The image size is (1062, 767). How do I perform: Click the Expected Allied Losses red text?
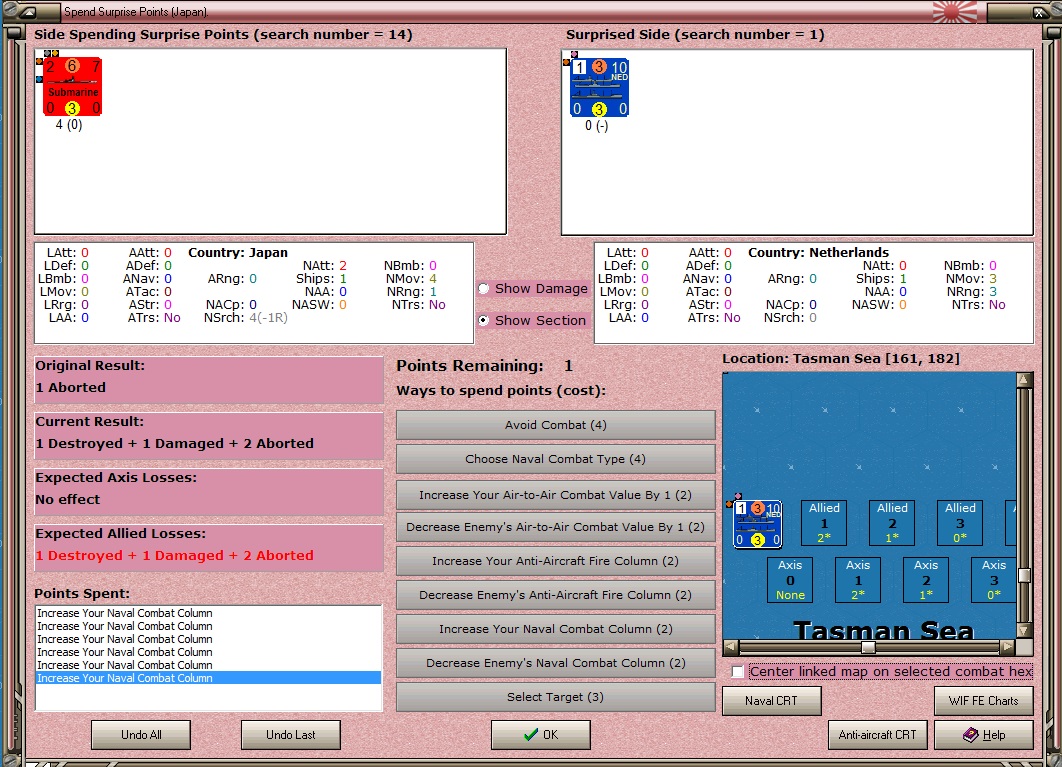[x=174, y=556]
